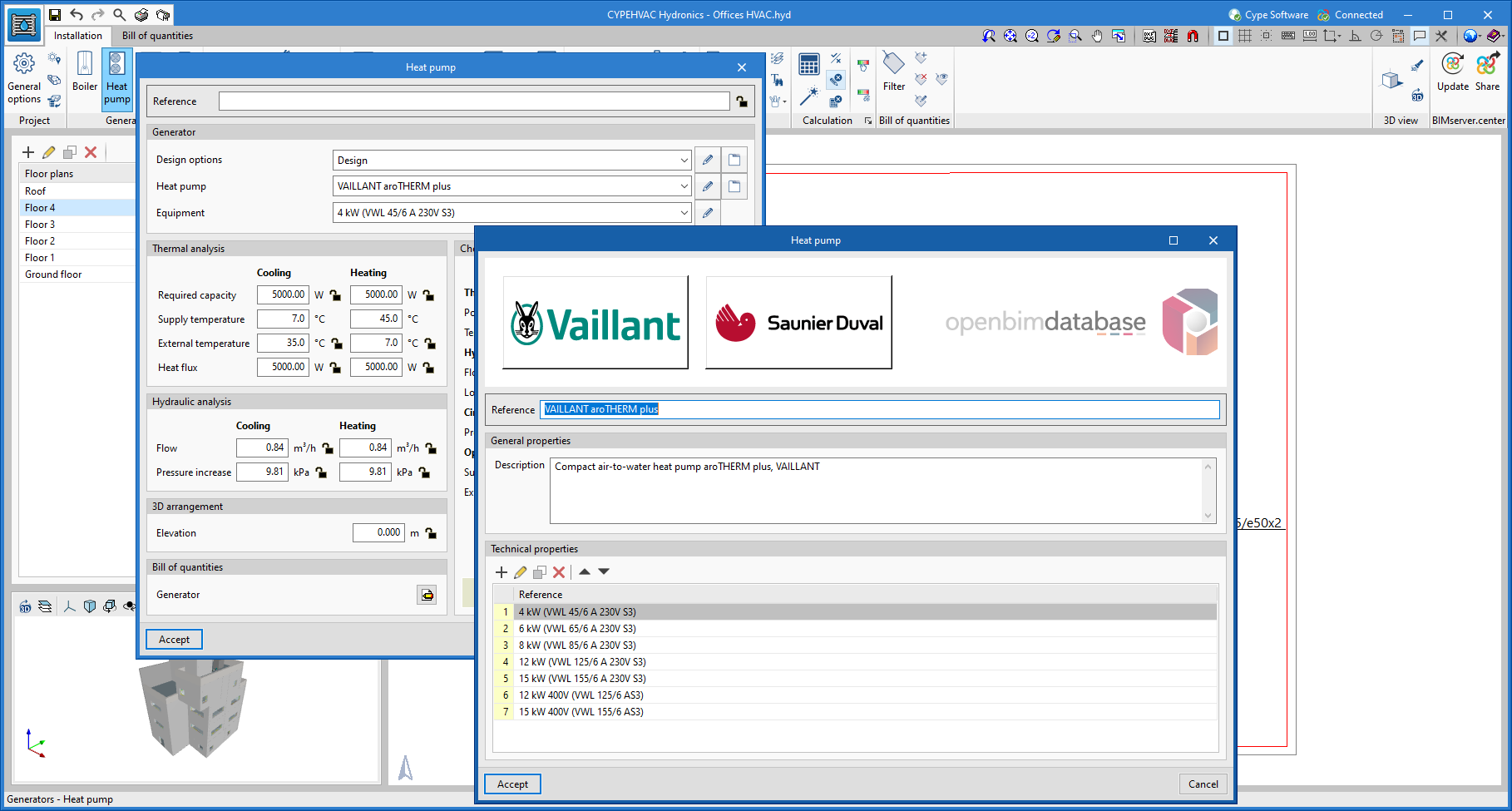Expand the Equipment dropdown list

[x=684, y=213]
